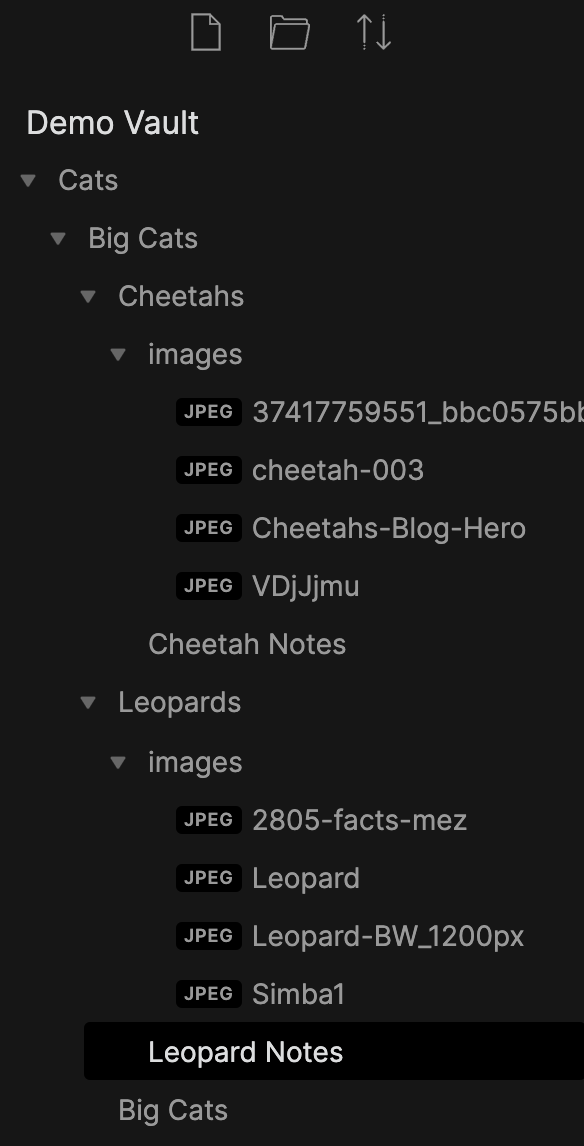584x1146 pixels.
Task: Click JPEG badge next to VDjJjmu
Action: (209, 586)
